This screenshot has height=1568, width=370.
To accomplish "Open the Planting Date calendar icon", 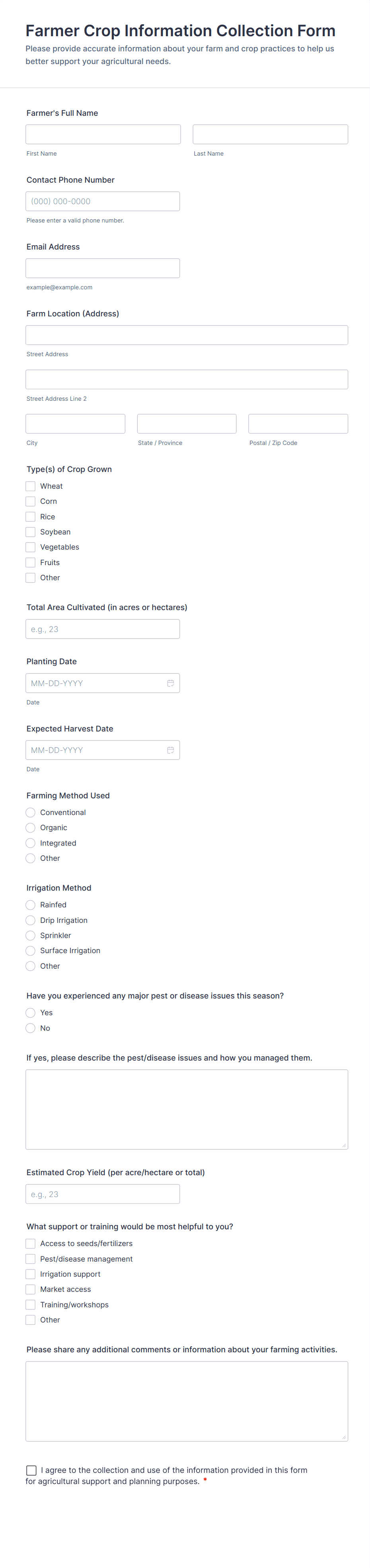I will 170,683.
